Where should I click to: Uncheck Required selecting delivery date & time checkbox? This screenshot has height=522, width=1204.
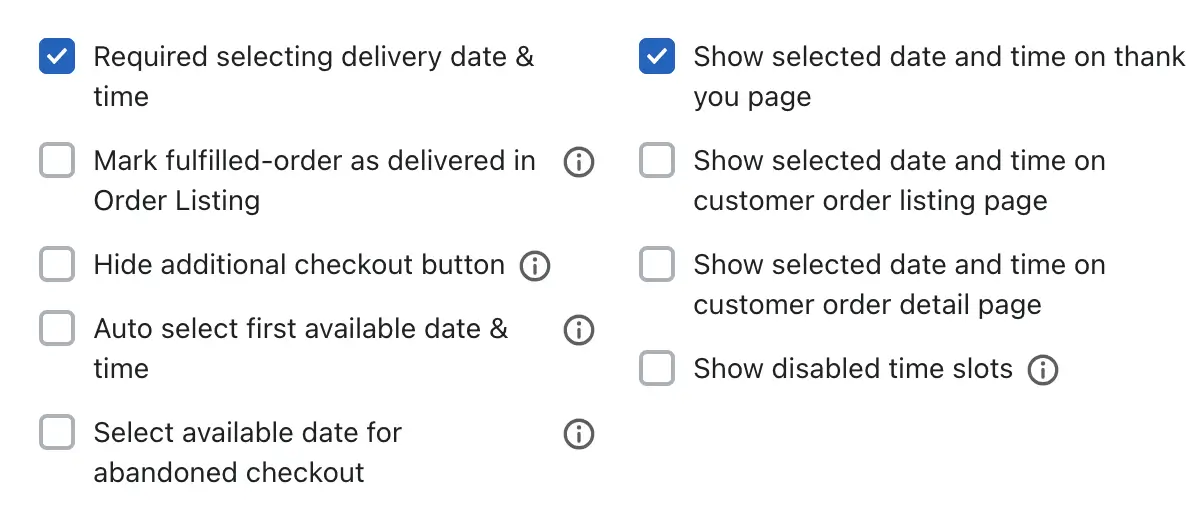[57, 57]
